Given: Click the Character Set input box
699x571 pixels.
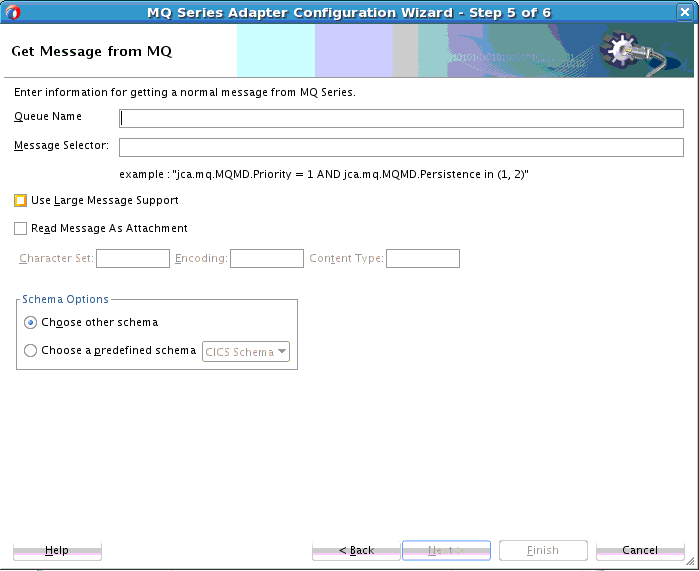Looking at the screenshot, I should point(133,259).
